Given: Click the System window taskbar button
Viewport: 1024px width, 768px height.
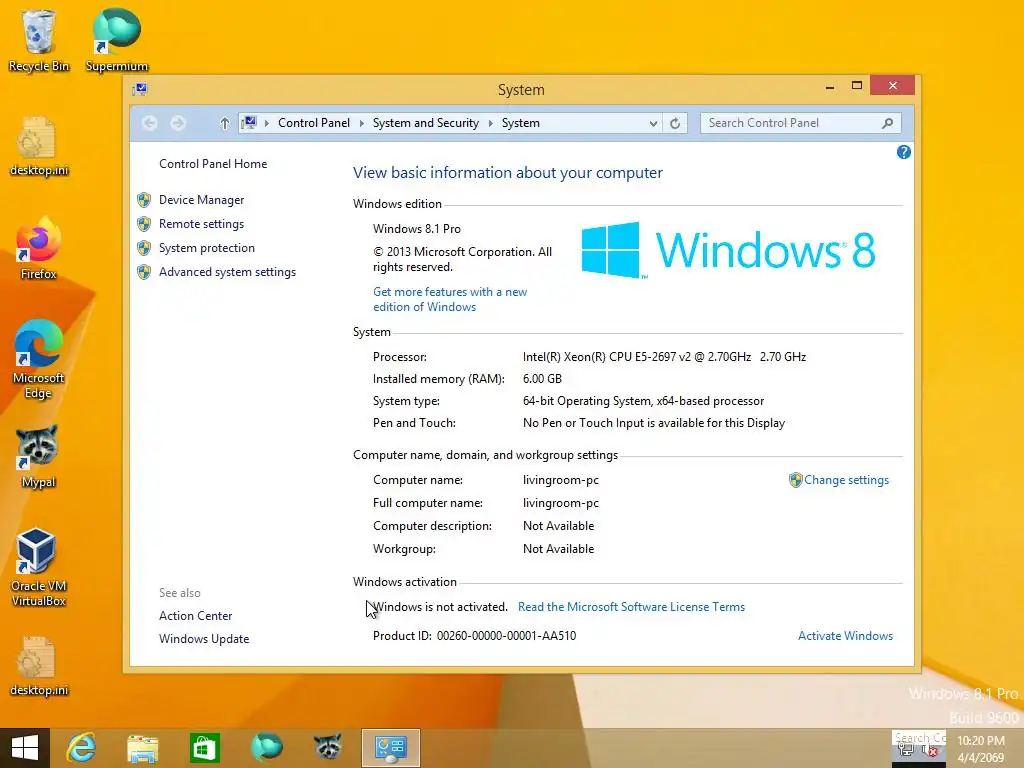Looking at the screenshot, I should pos(391,748).
